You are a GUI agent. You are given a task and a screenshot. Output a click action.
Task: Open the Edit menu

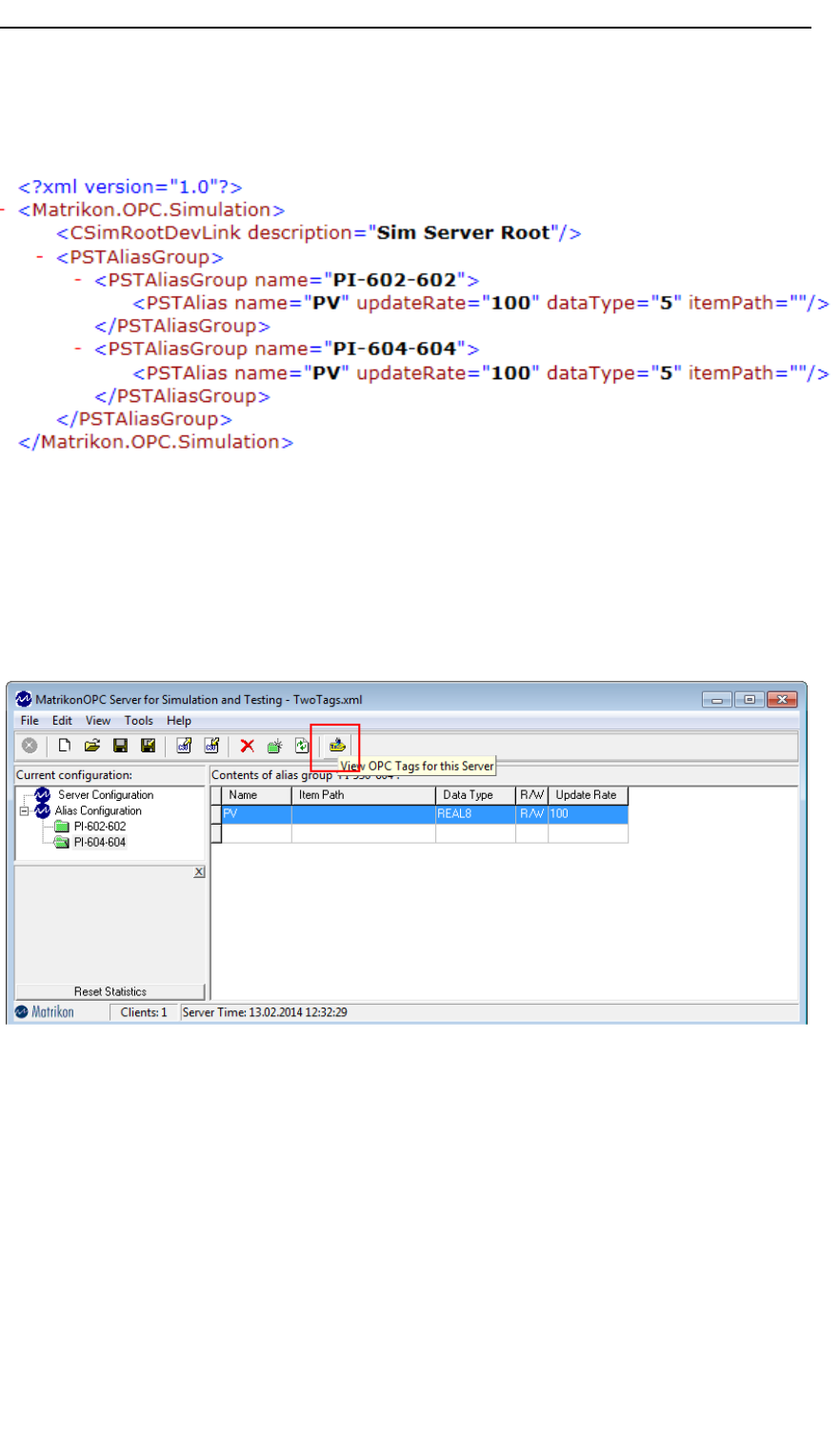pos(62,721)
